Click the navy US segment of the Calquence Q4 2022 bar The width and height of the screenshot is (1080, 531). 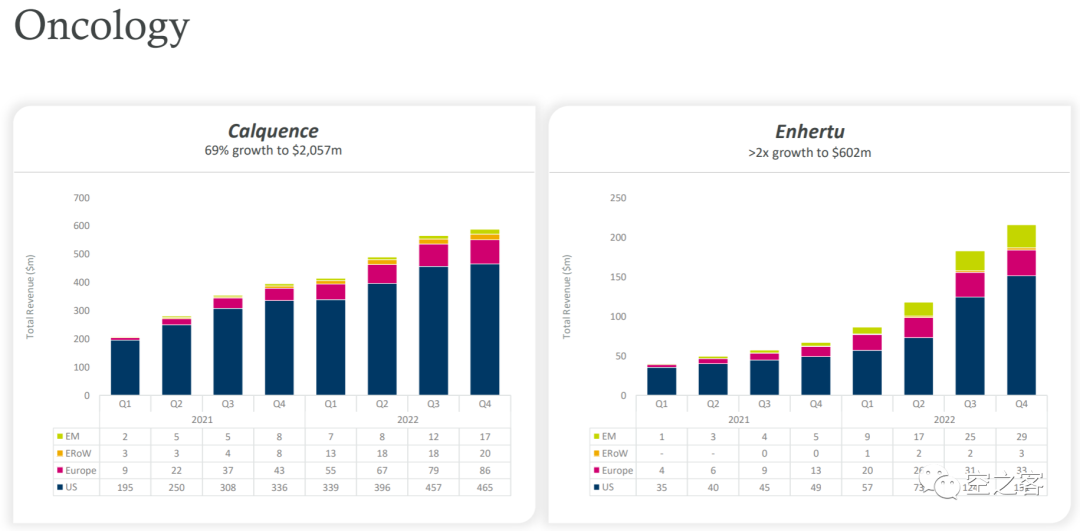tap(485, 330)
